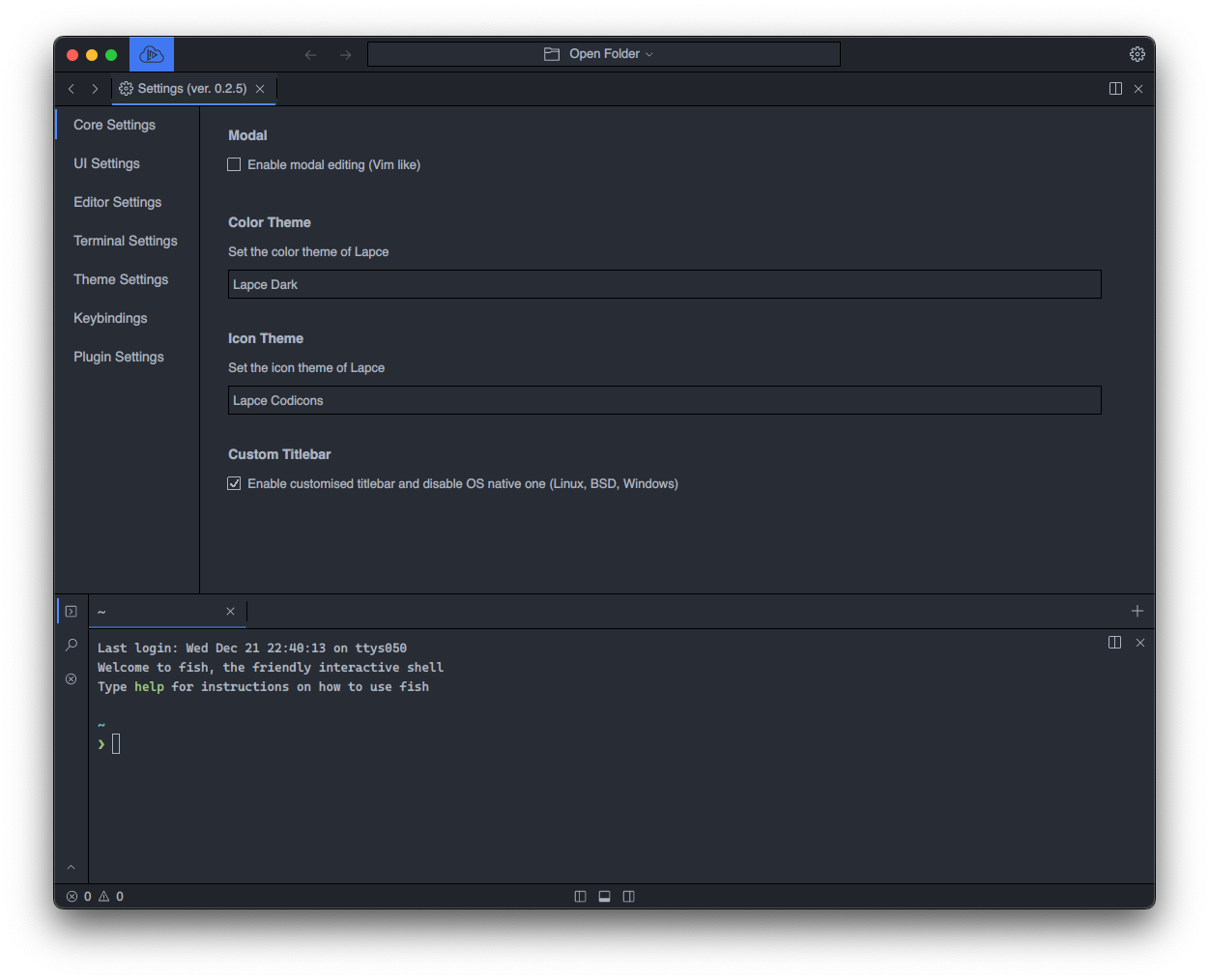Open the problems panel icon below search
The width and height of the screenshot is (1209, 980).
point(71,678)
